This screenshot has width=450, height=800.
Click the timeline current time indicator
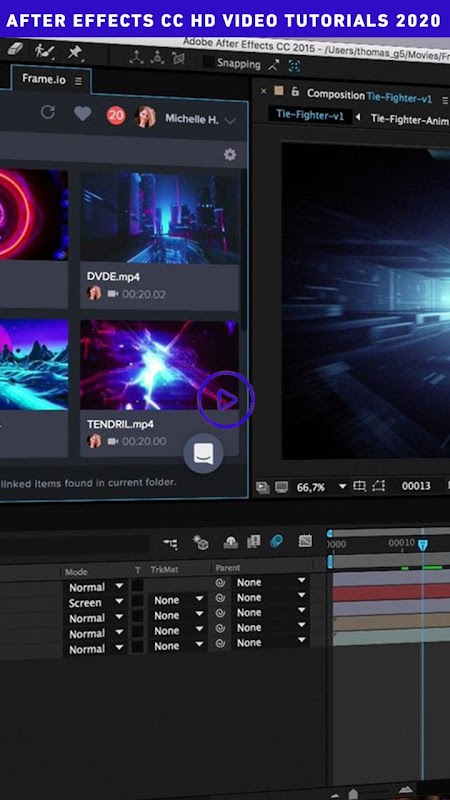point(423,545)
